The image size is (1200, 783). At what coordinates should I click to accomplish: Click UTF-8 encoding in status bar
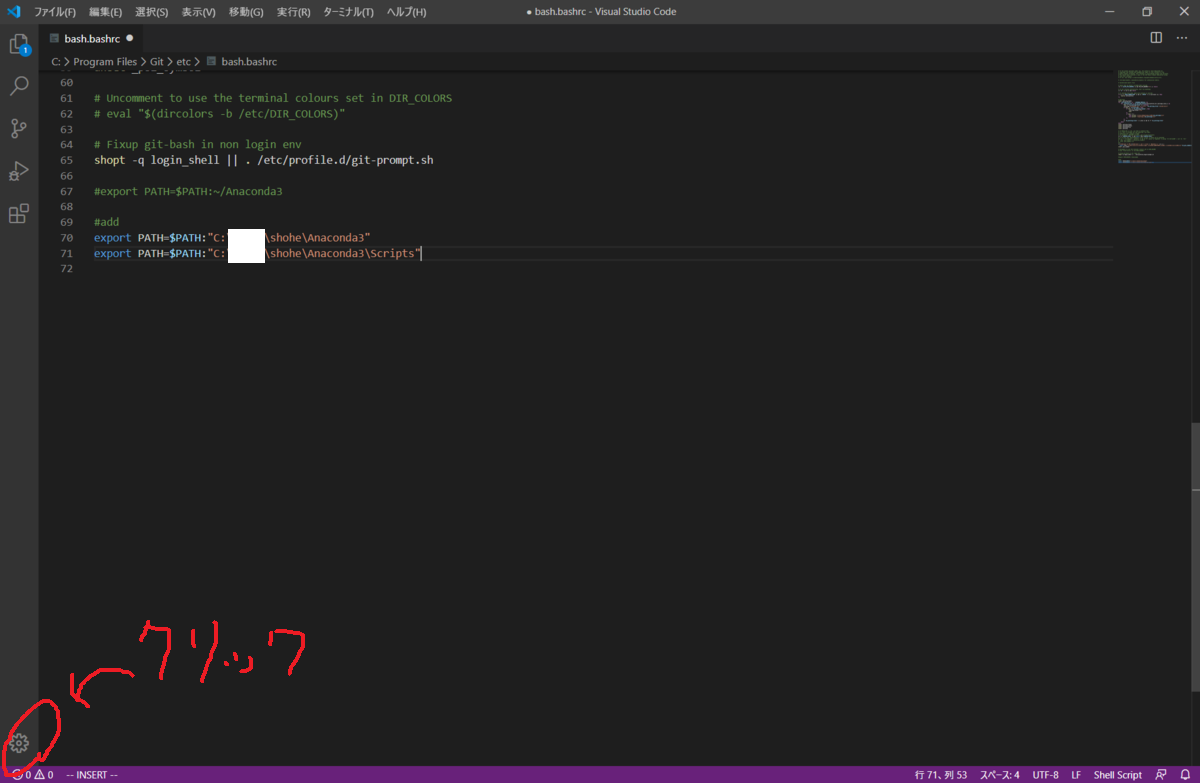coord(1045,774)
